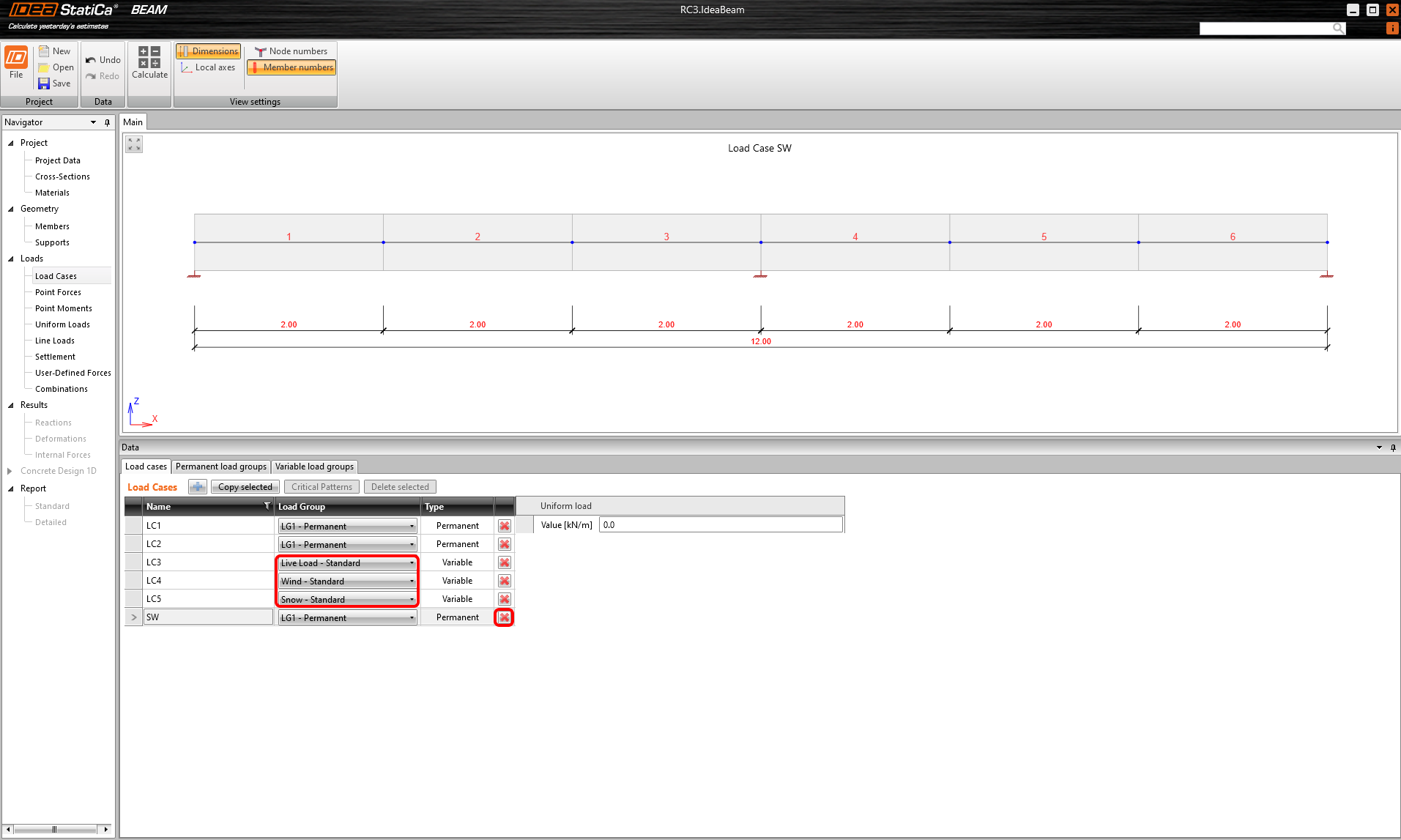
Task: Delete load case LC1 with red X
Action: (x=505, y=526)
